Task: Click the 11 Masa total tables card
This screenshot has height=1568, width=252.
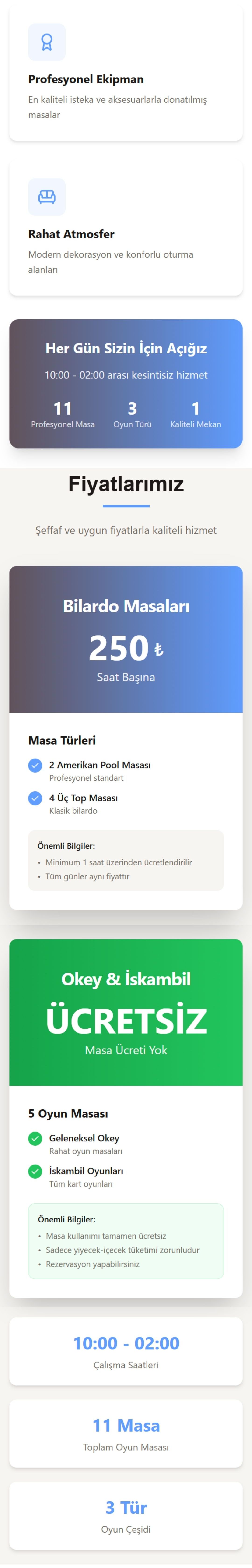Action: pyautogui.click(x=126, y=1433)
